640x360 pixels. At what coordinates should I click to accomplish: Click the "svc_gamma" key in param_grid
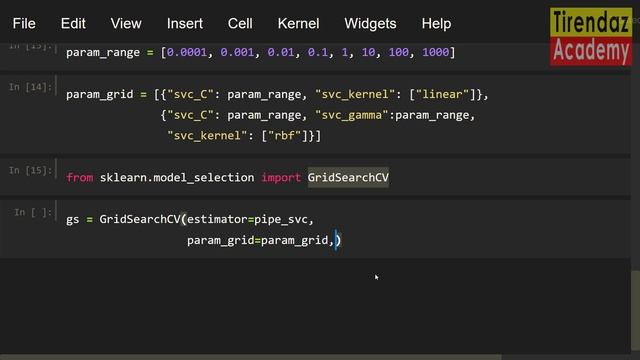351,116
